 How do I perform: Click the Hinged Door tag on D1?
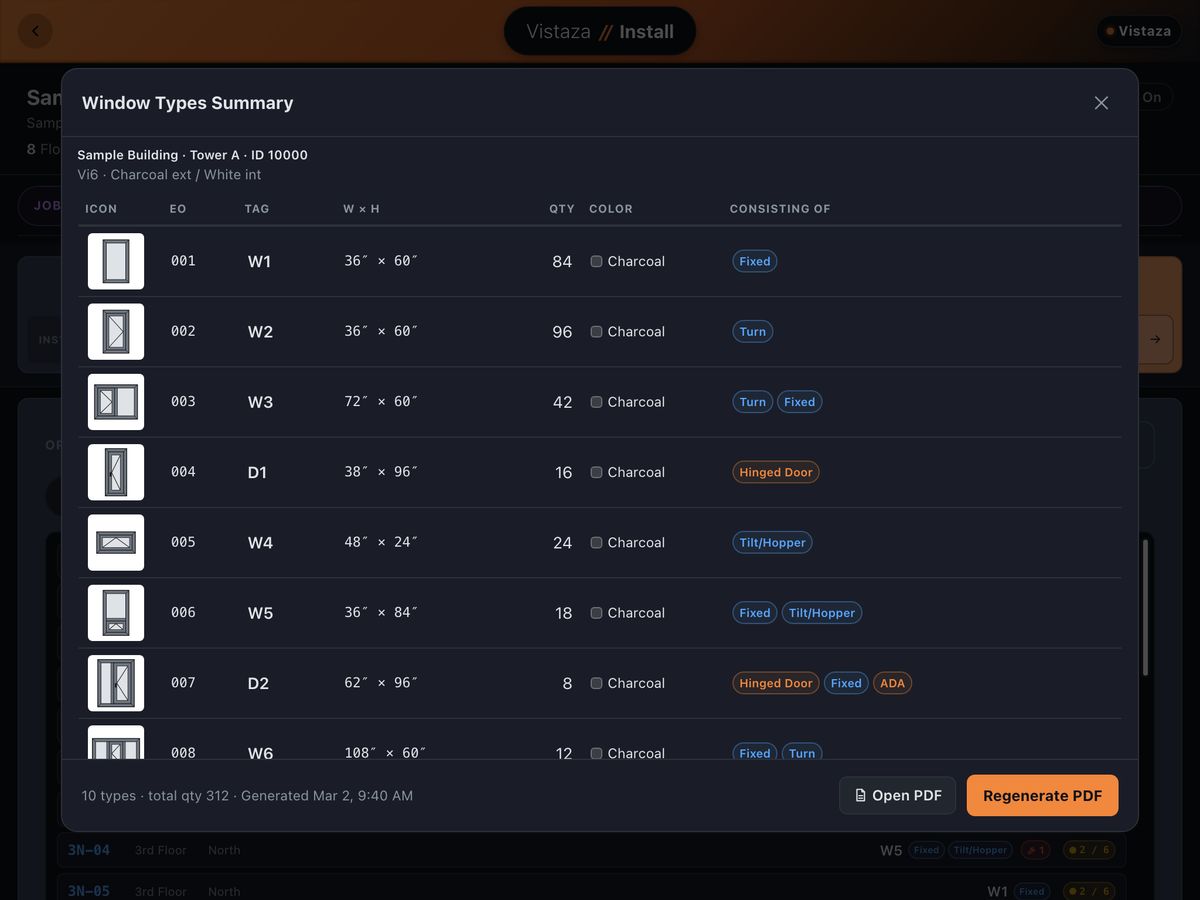(x=776, y=472)
